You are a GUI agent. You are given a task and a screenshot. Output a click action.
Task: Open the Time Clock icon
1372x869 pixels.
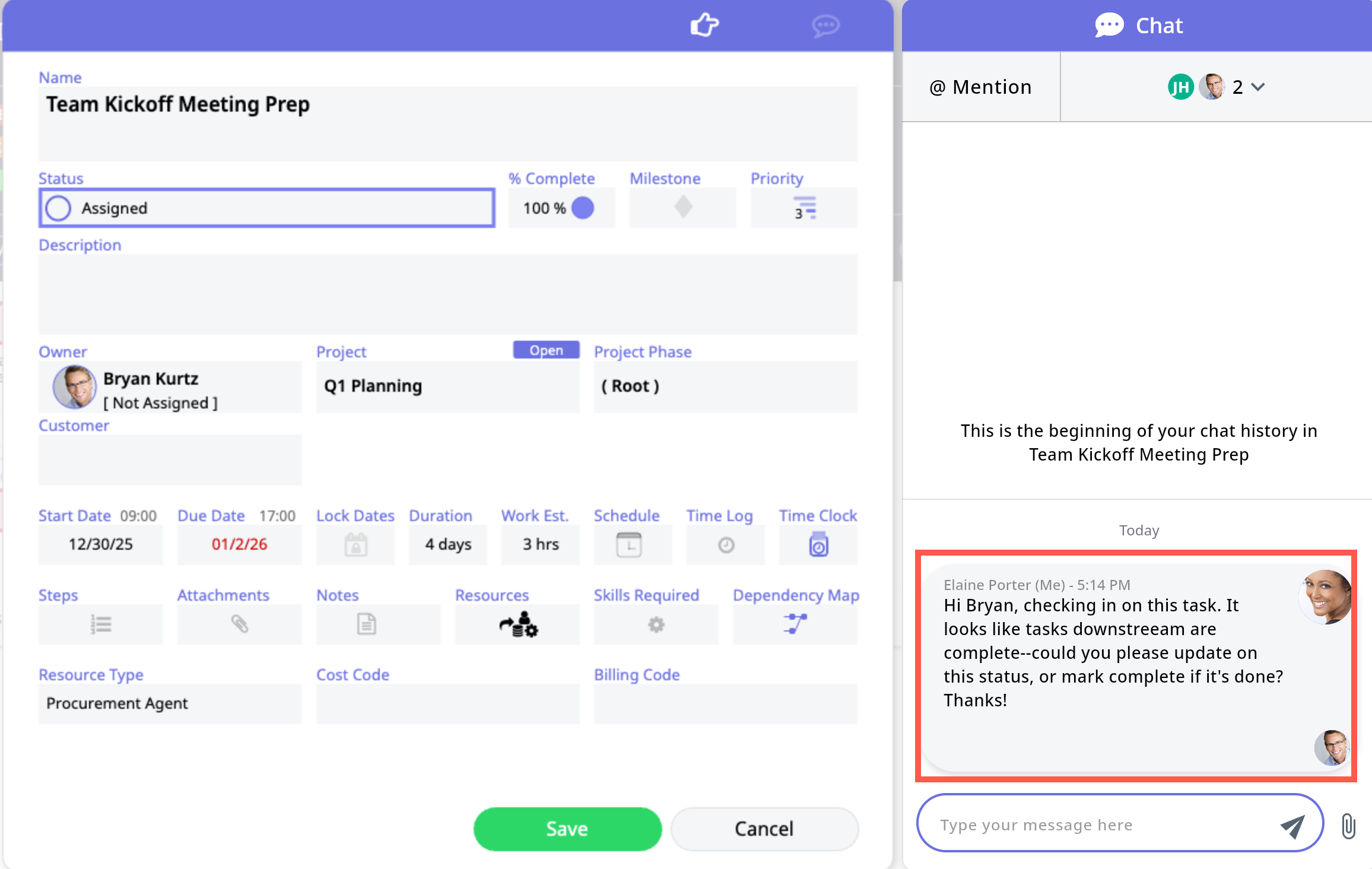pyautogui.click(x=818, y=545)
